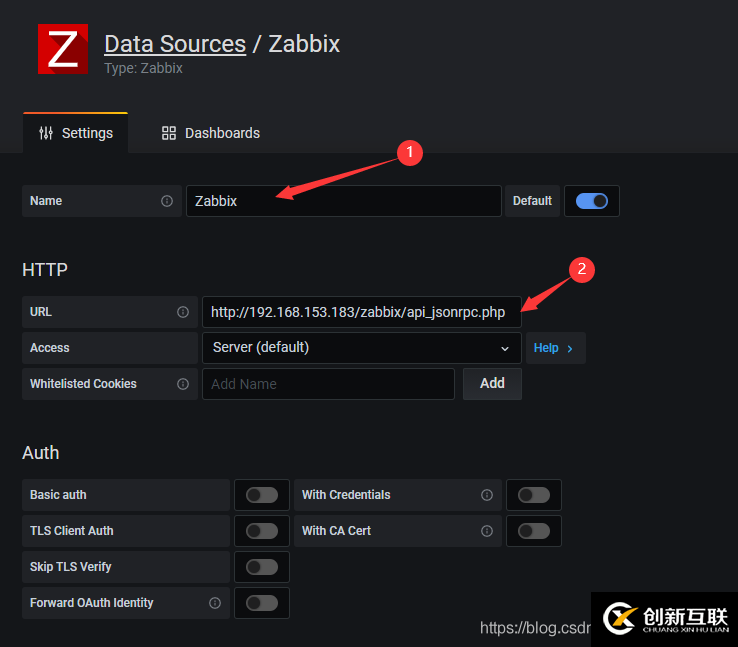Open the Access dropdown showing Server (default)
738x647 pixels.
click(x=361, y=348)
